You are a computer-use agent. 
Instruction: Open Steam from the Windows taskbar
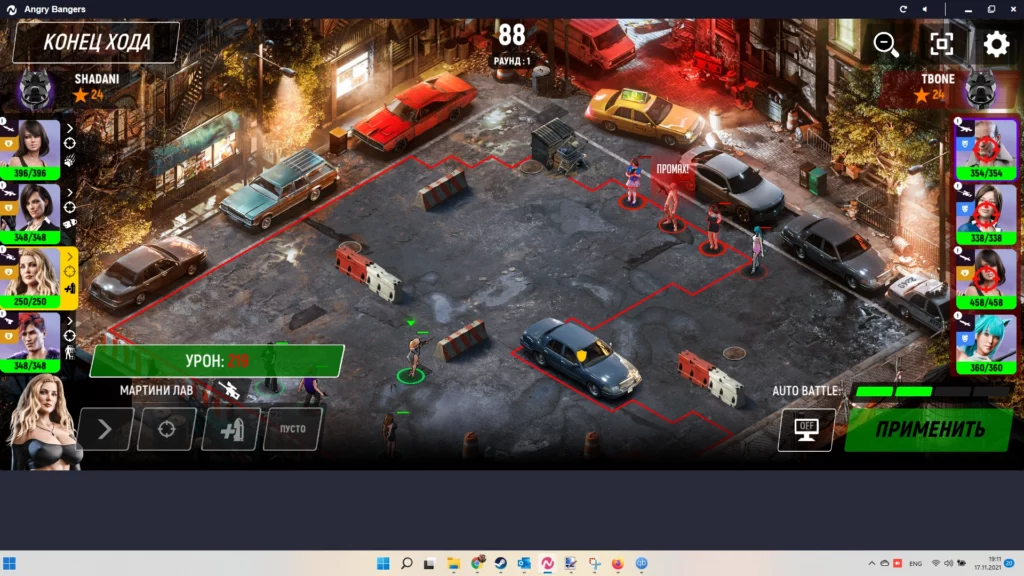coord(500,563)
